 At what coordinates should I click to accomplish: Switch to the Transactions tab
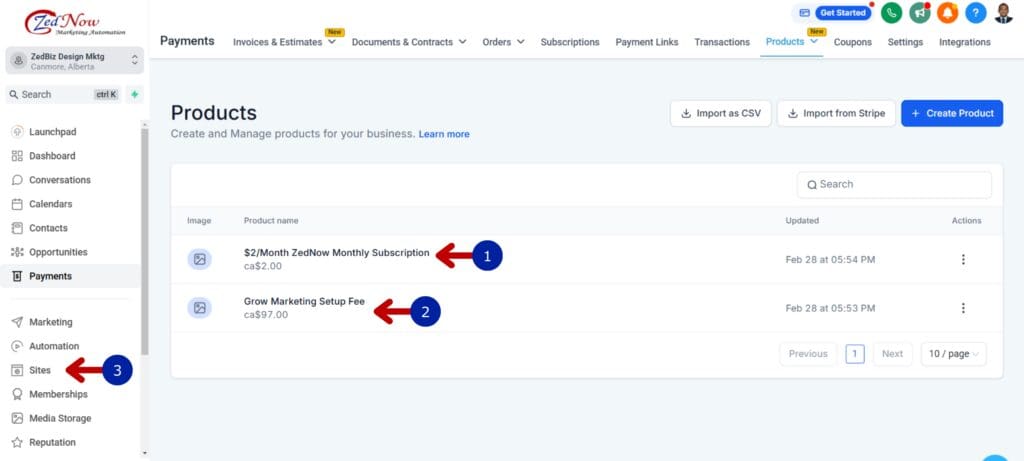tap(722, 42)
